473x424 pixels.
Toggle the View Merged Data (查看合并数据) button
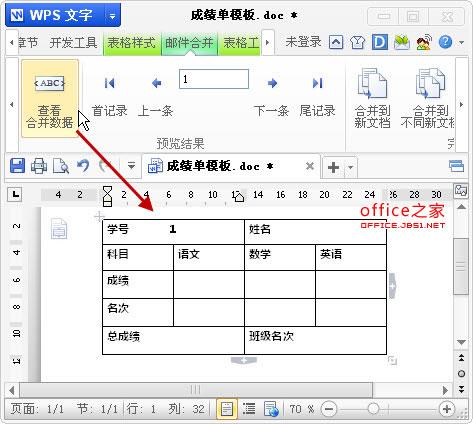pos(50,98)
